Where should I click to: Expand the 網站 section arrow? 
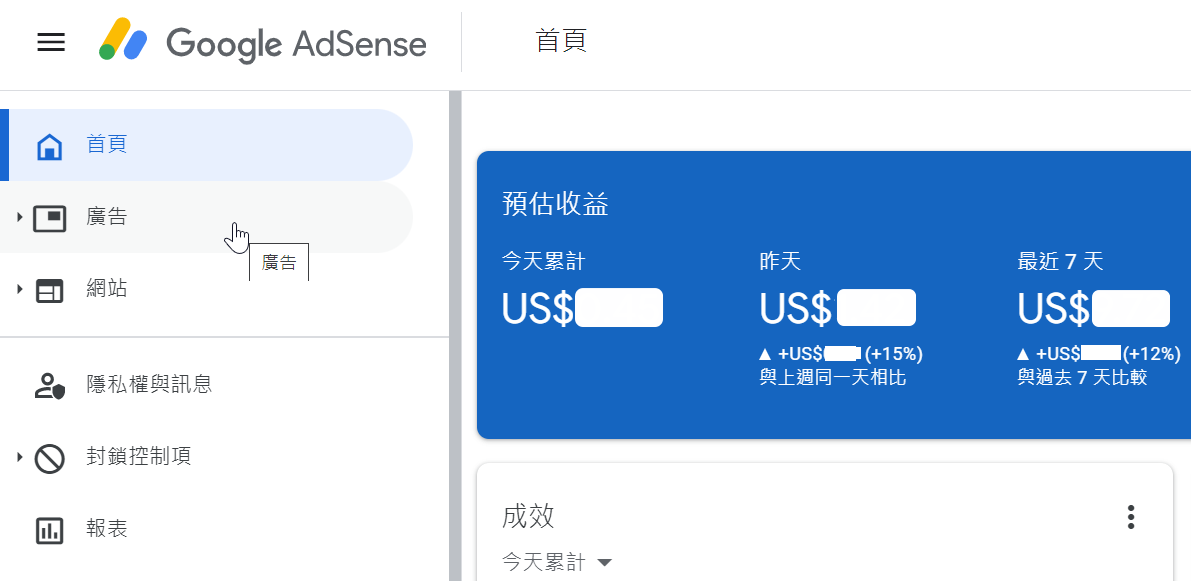click(20, 289)
